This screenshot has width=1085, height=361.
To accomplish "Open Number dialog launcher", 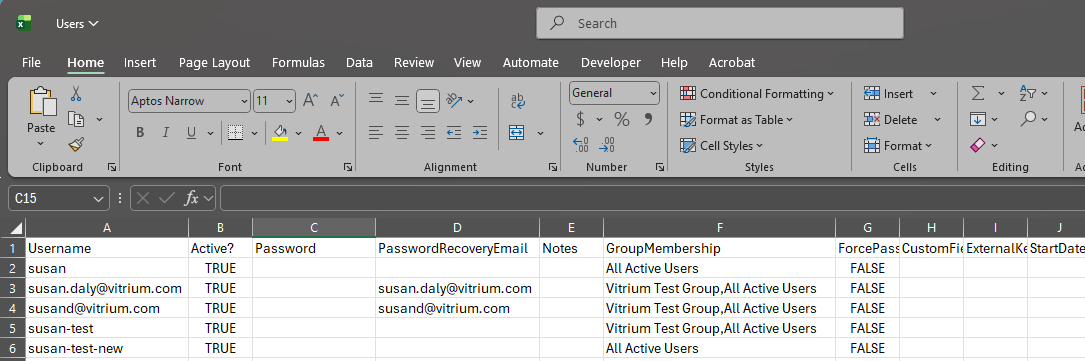I will coord(660,167).
